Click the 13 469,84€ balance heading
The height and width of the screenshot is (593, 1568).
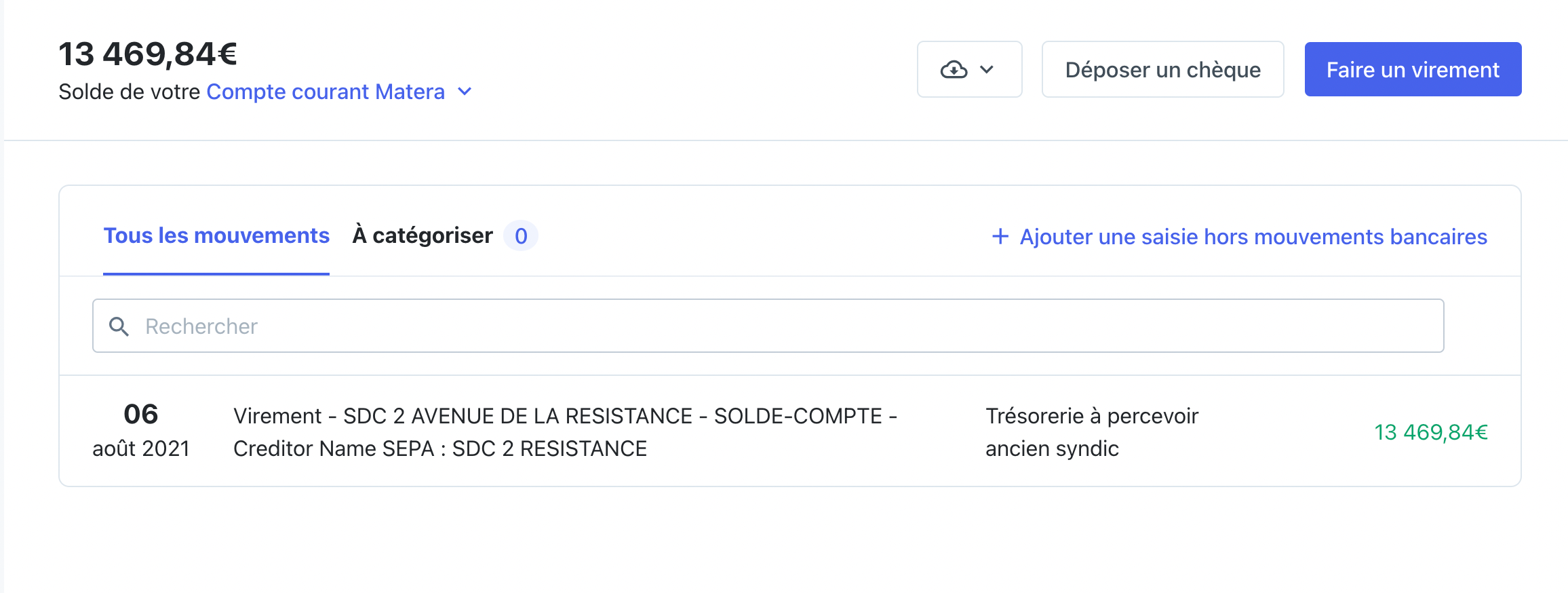(x=148, y=54)
